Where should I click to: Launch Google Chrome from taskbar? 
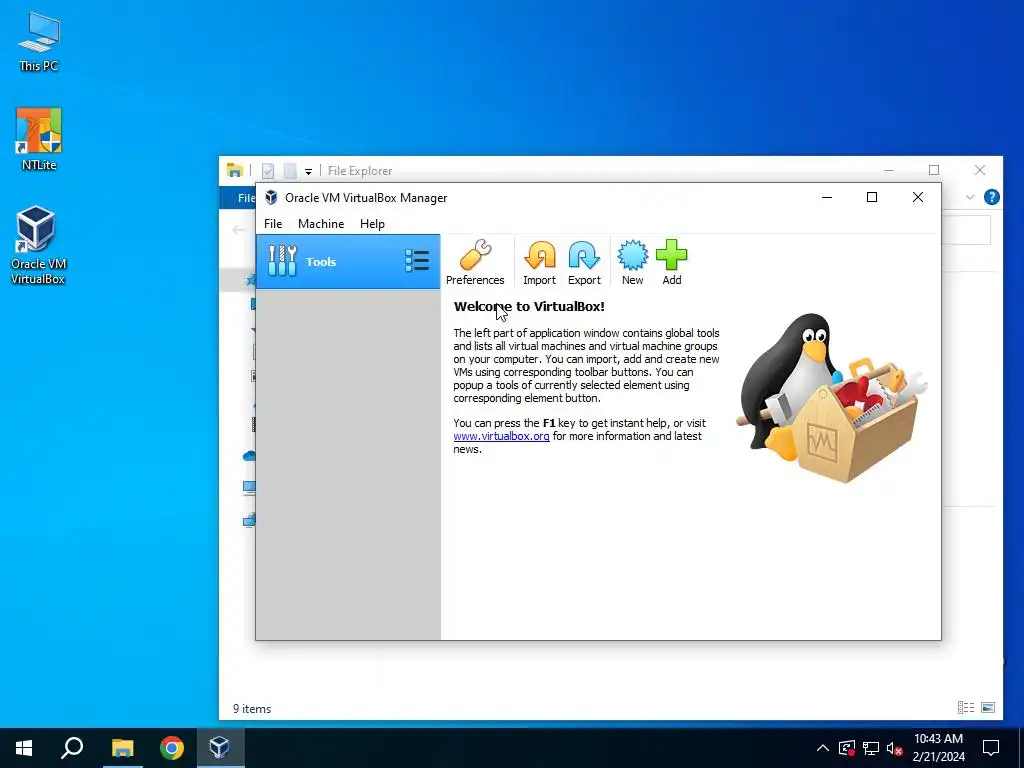pos(172,748)
